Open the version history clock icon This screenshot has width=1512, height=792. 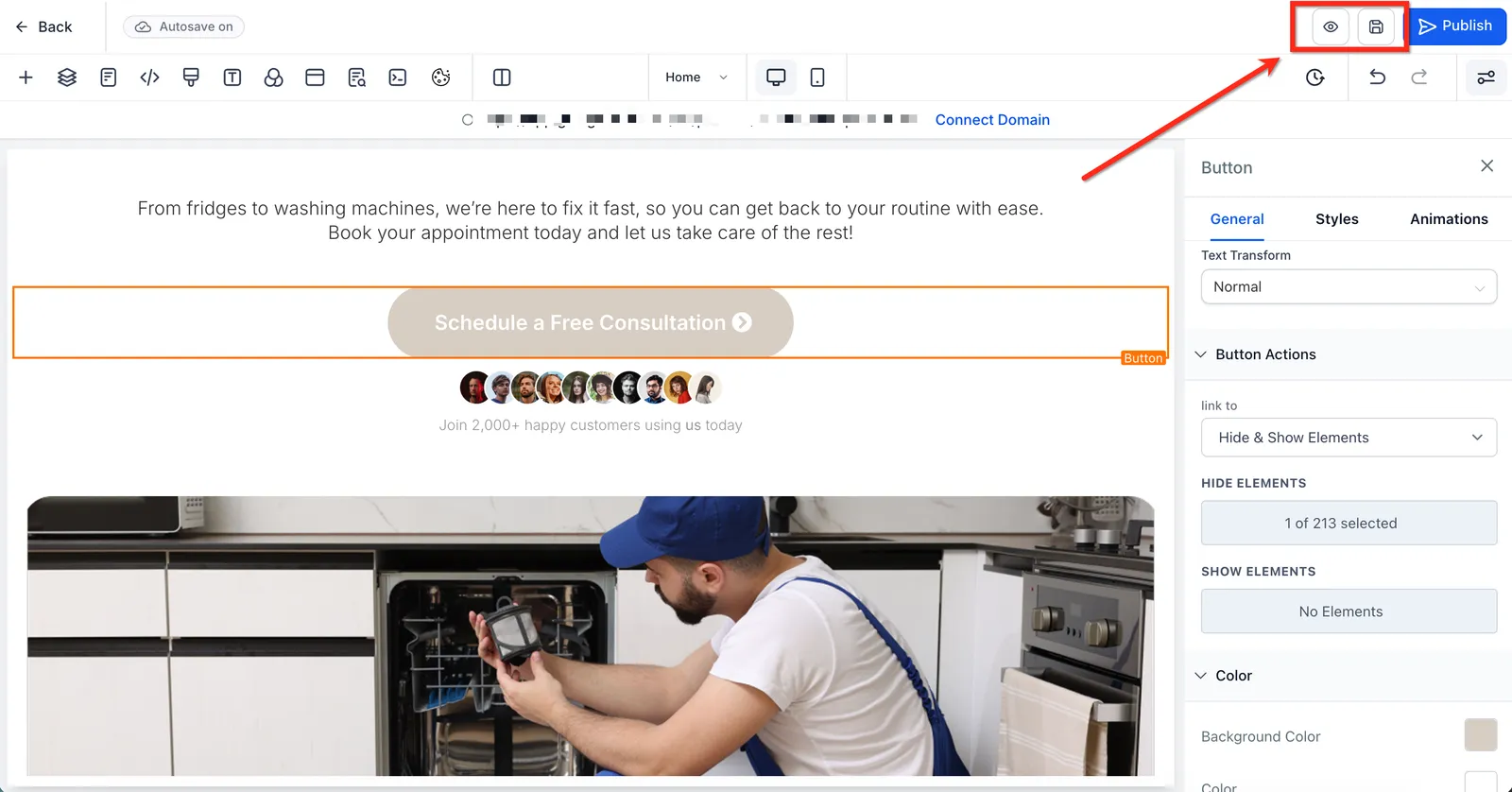pyautogui.click(x=1315, y=77)
